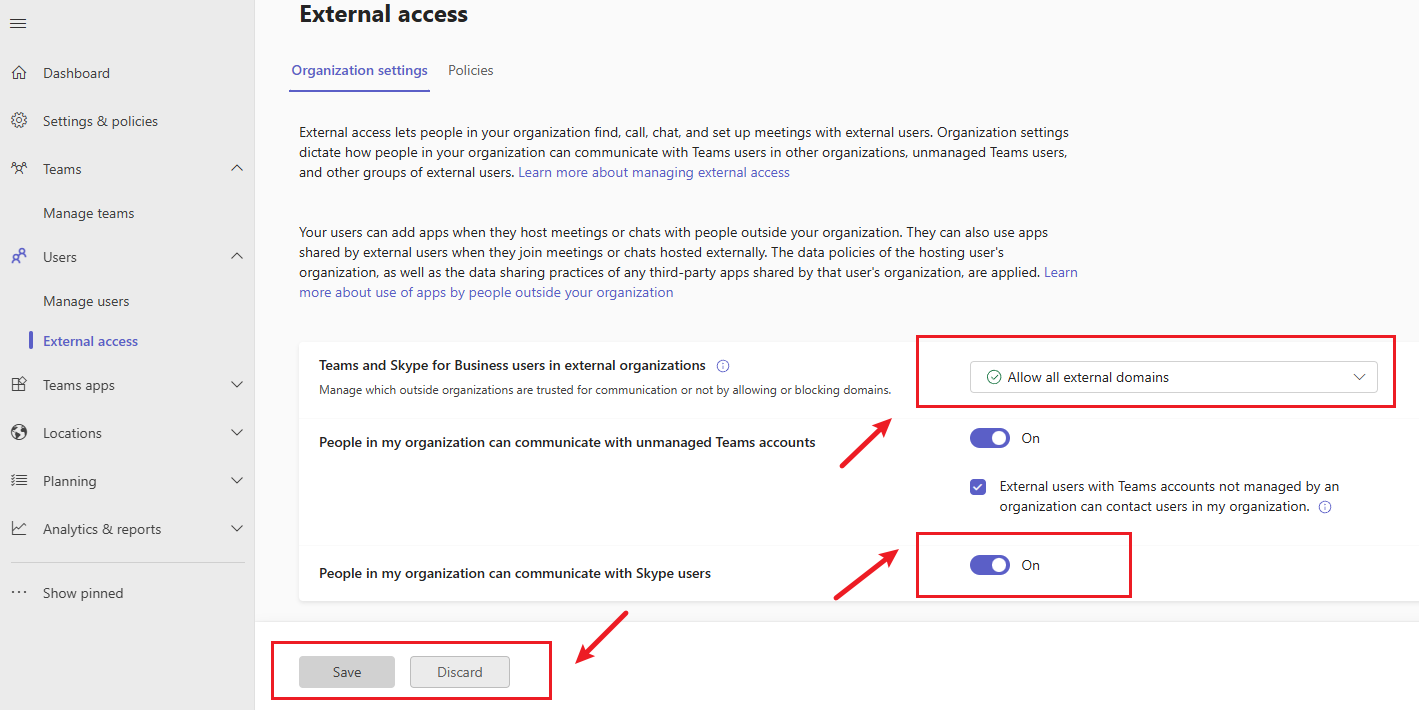
Task: Switch to the Policies tab
Action: (x=470, y=71)
